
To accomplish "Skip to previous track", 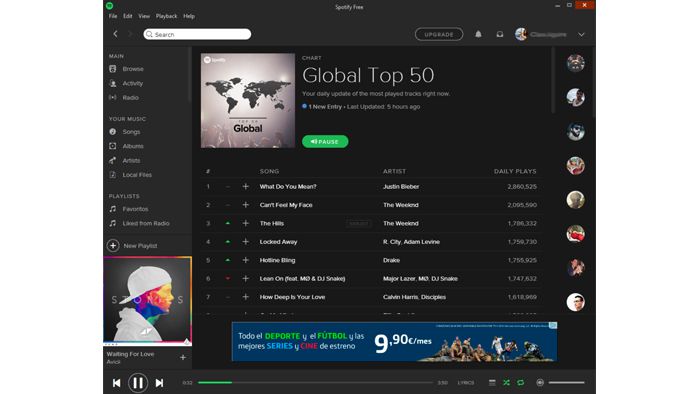I will 117,383.
